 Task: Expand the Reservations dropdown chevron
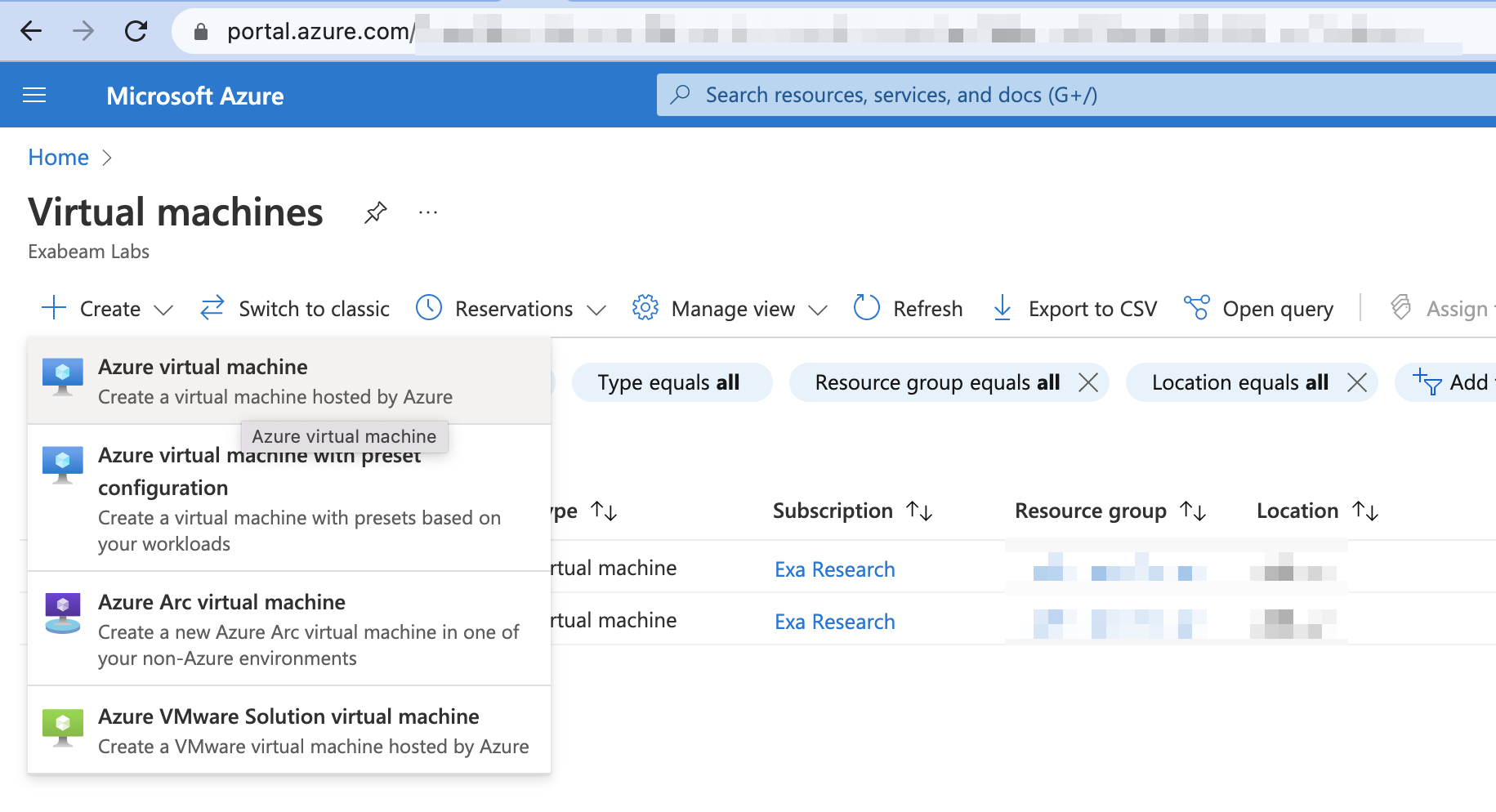pyautogui.click(x=596, y=310)
